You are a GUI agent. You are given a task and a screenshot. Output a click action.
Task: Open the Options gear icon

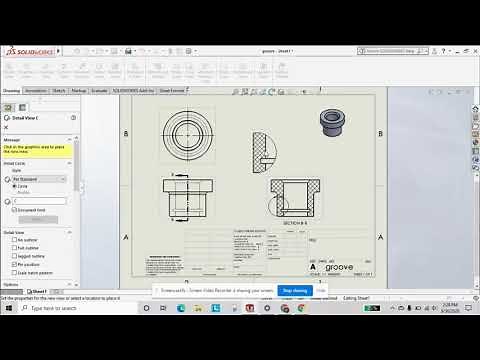189,51
